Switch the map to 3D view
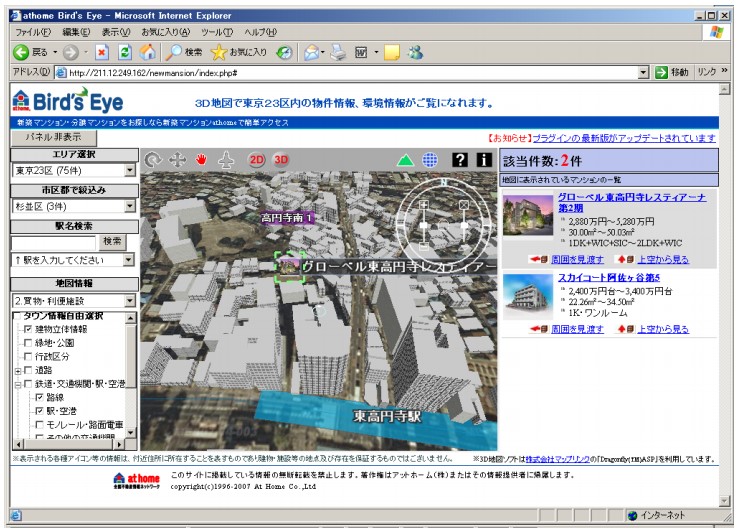The image size is (739, 531). (x=281, y=160)
